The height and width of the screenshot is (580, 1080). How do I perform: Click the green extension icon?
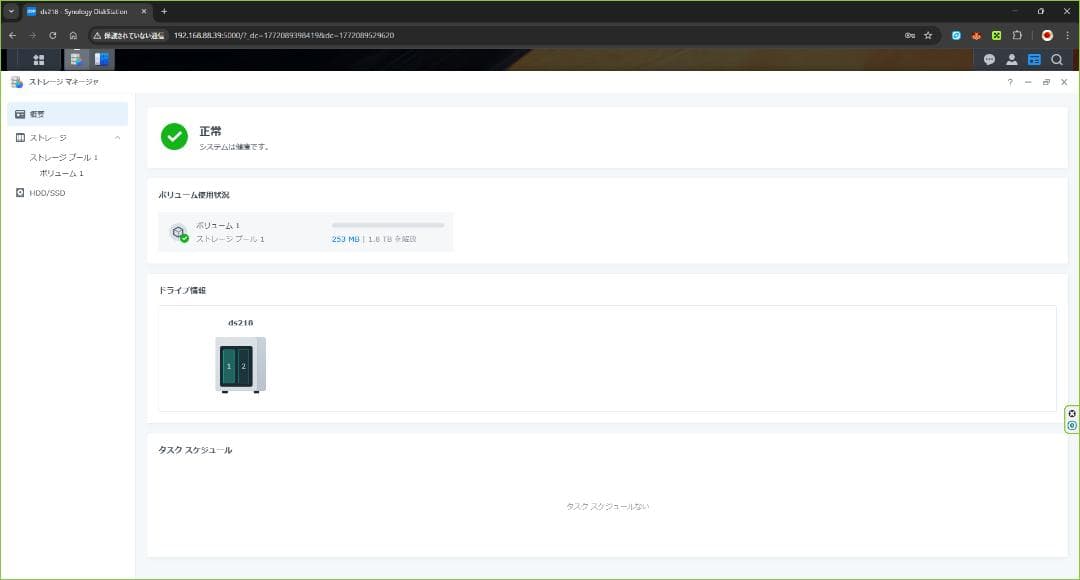(996, 35)
